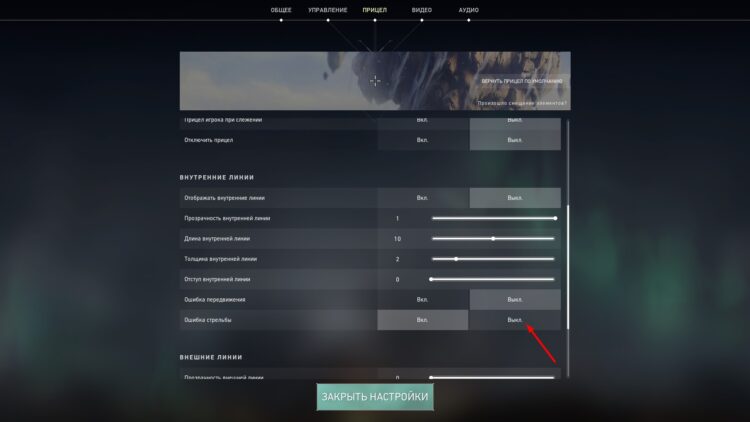Select the ПРИЦЕЛ tab
Viewport: 750px width, 422px height.
click(375, 10)
